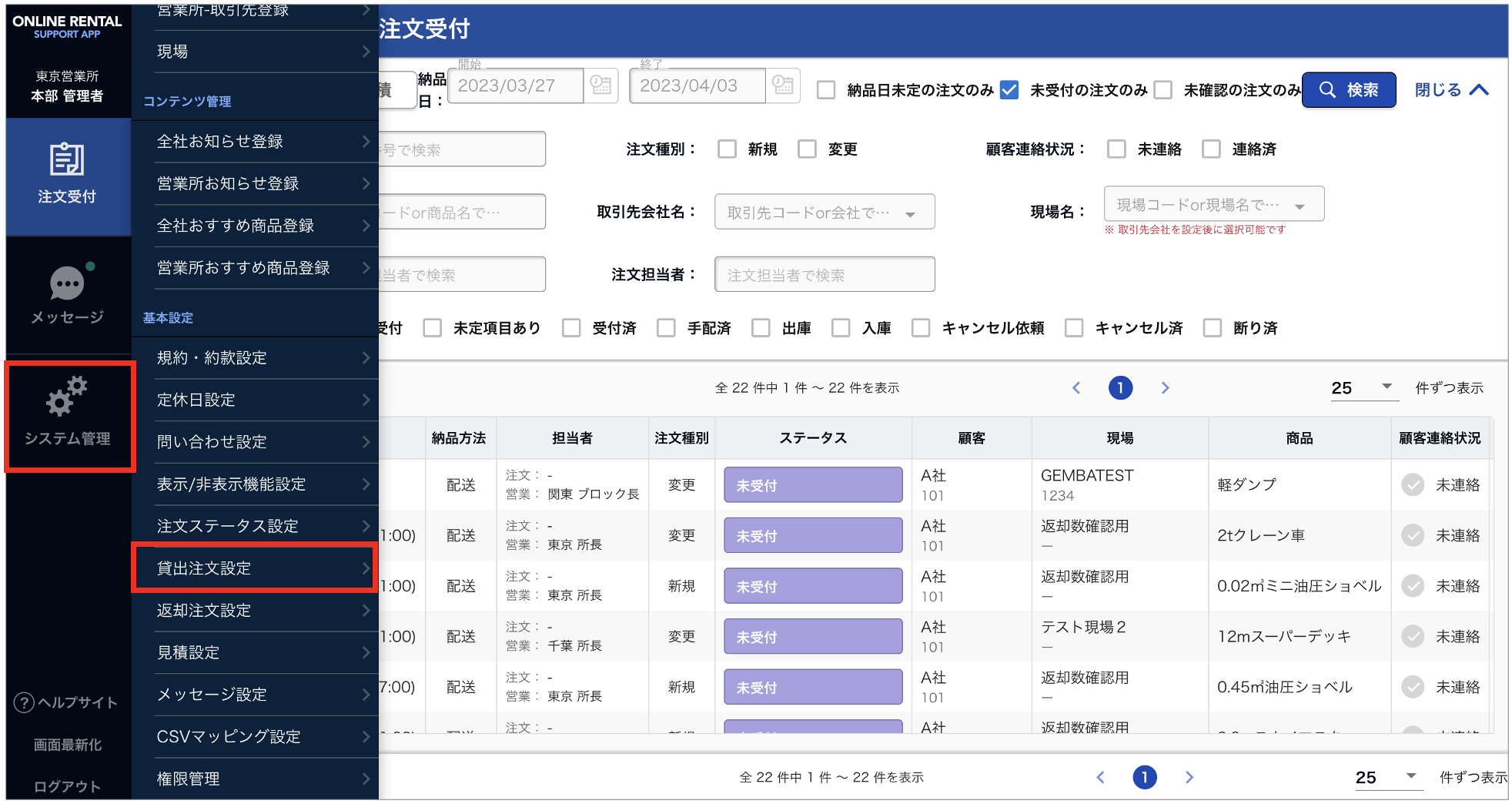The width and height of the screenshot is (1512, 804).
Task: Open the メッセージ chat bubble icon
Action: point(67,283)
